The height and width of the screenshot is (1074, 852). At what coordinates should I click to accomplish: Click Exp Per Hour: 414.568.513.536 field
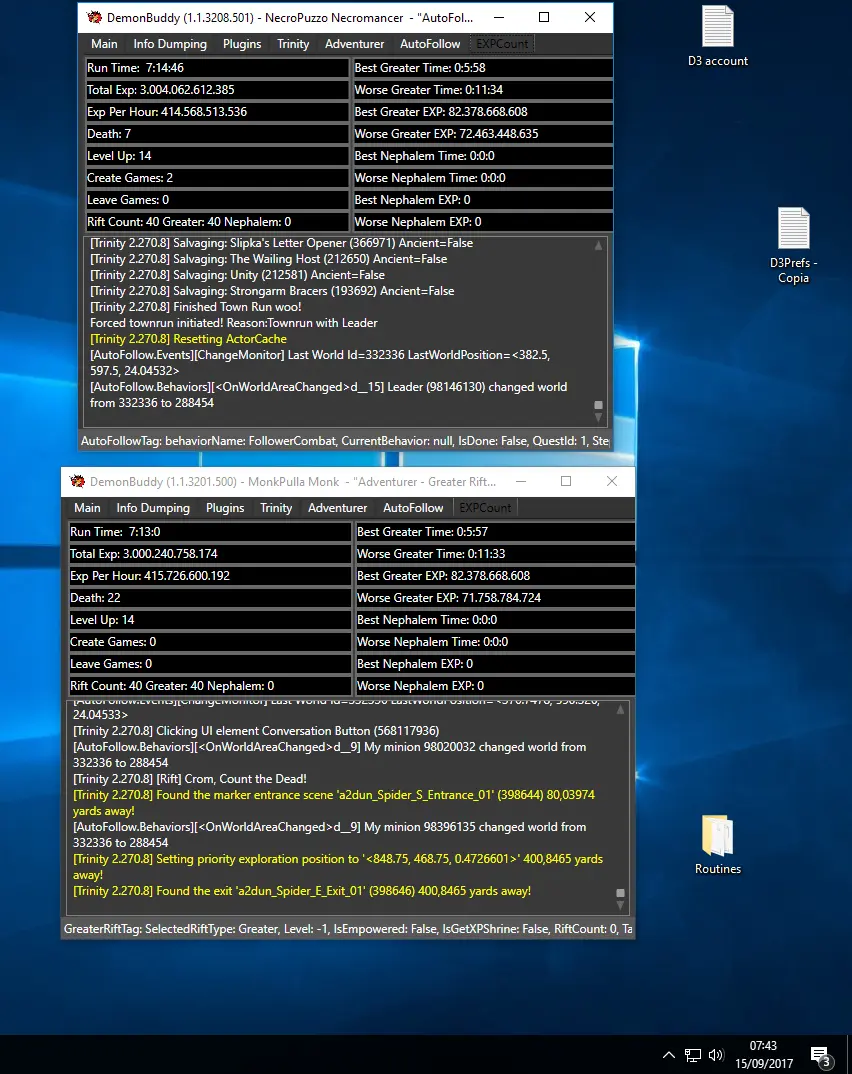coord(217,112)
